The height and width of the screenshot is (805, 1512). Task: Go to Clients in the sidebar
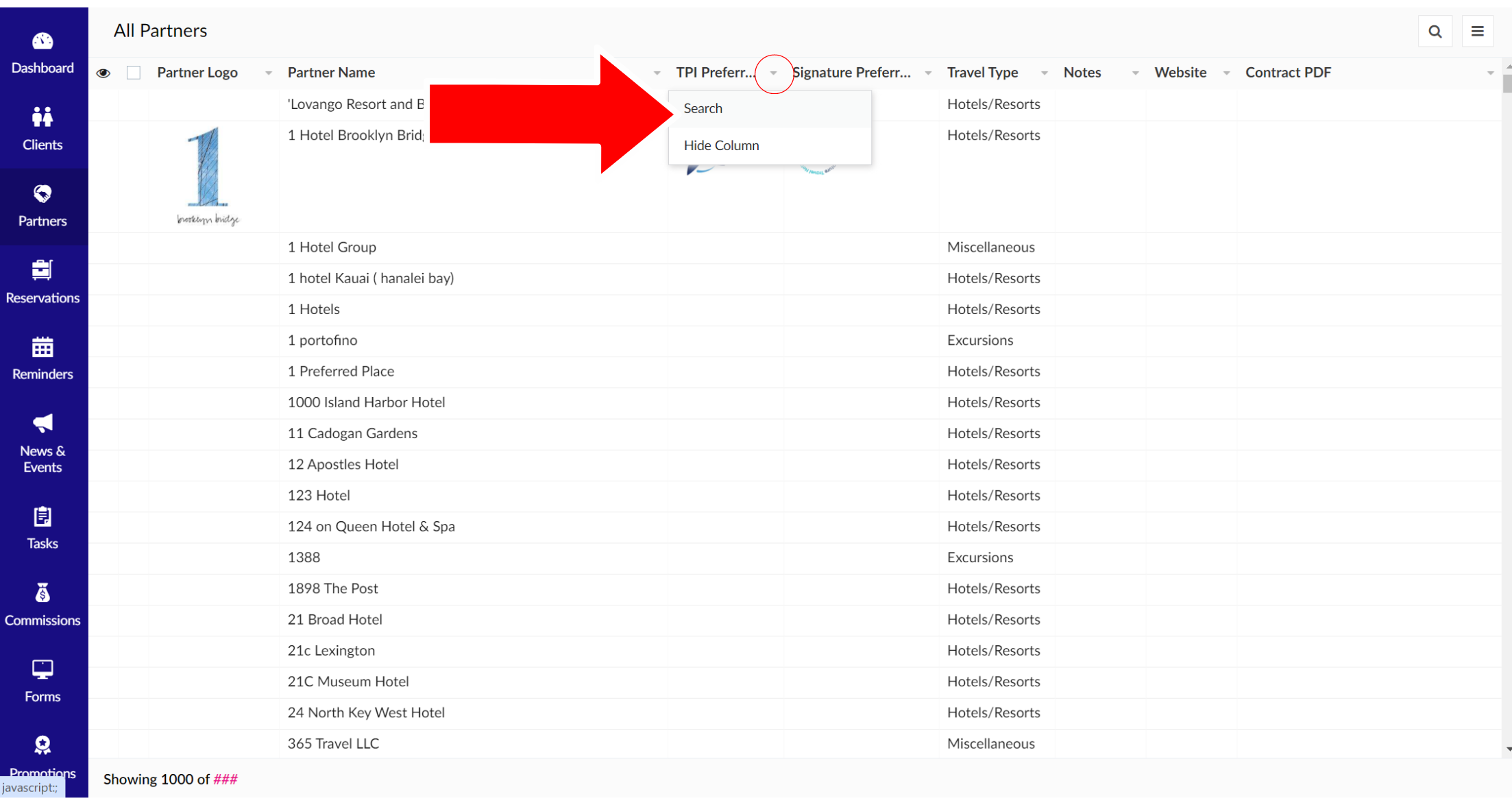pos(42,118)
